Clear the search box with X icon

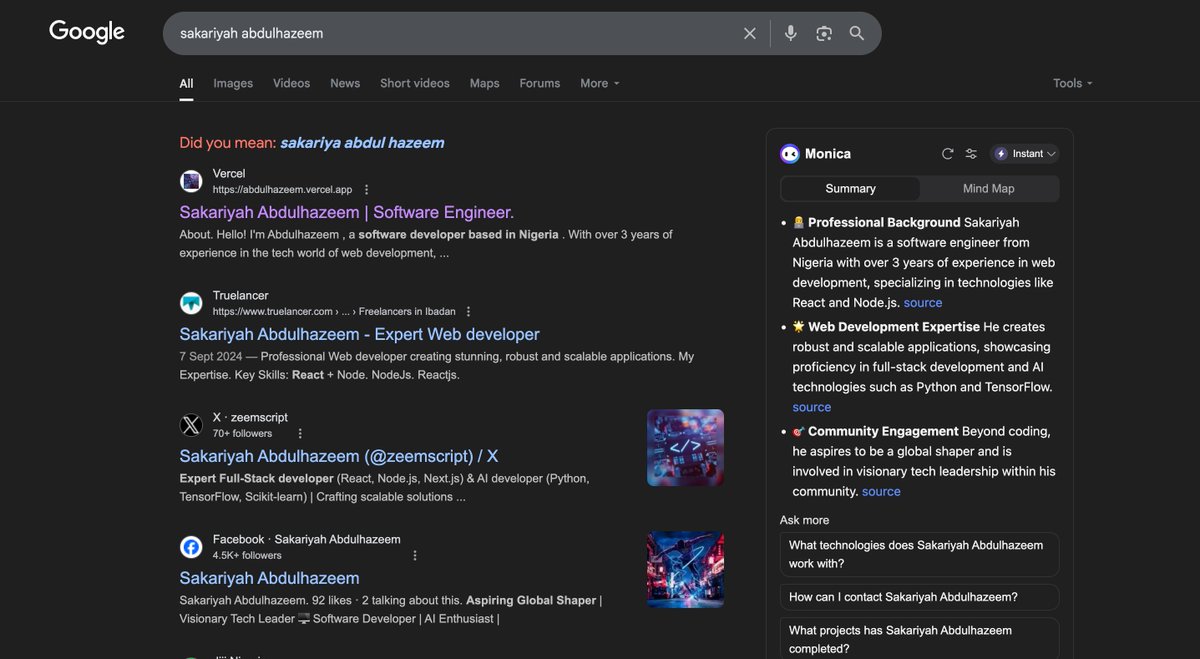[x=750, y=34]
